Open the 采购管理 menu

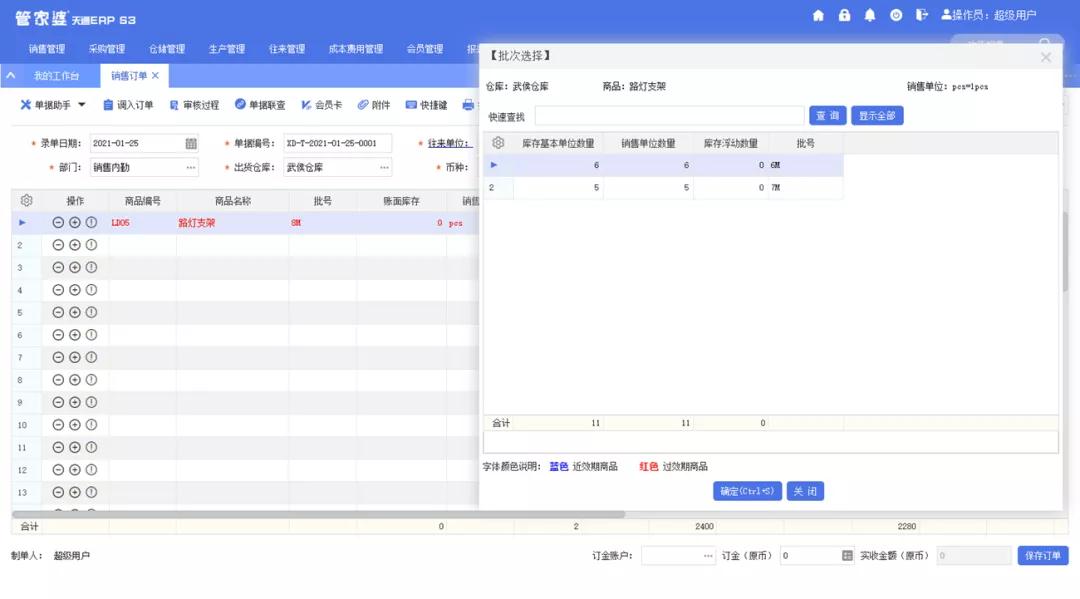click(106, 49)
